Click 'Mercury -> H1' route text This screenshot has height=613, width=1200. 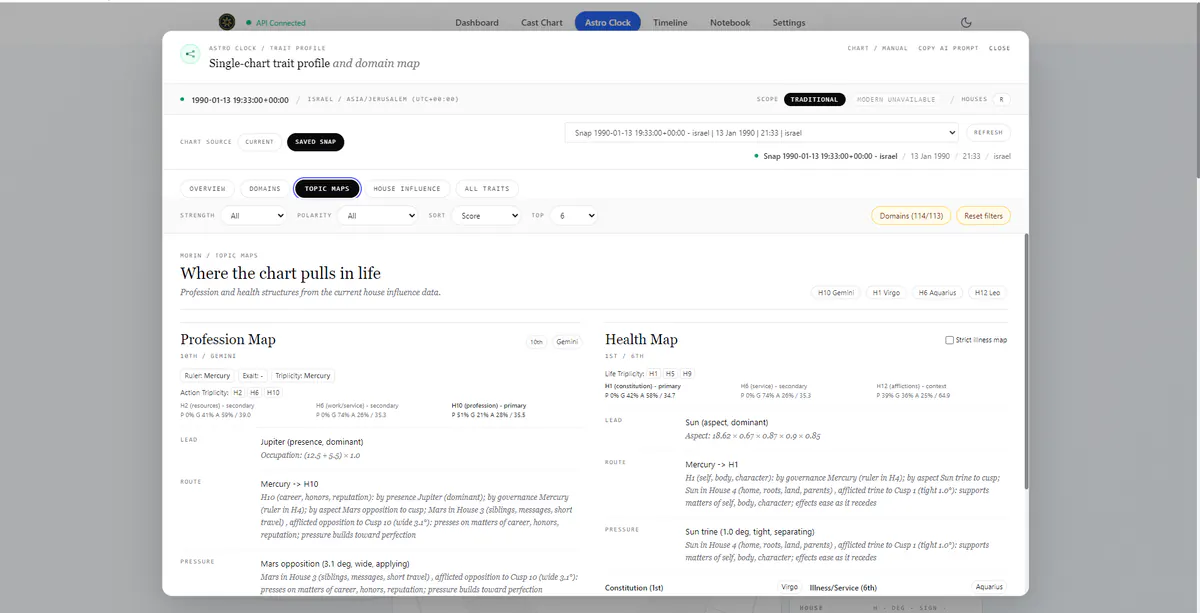712,464
